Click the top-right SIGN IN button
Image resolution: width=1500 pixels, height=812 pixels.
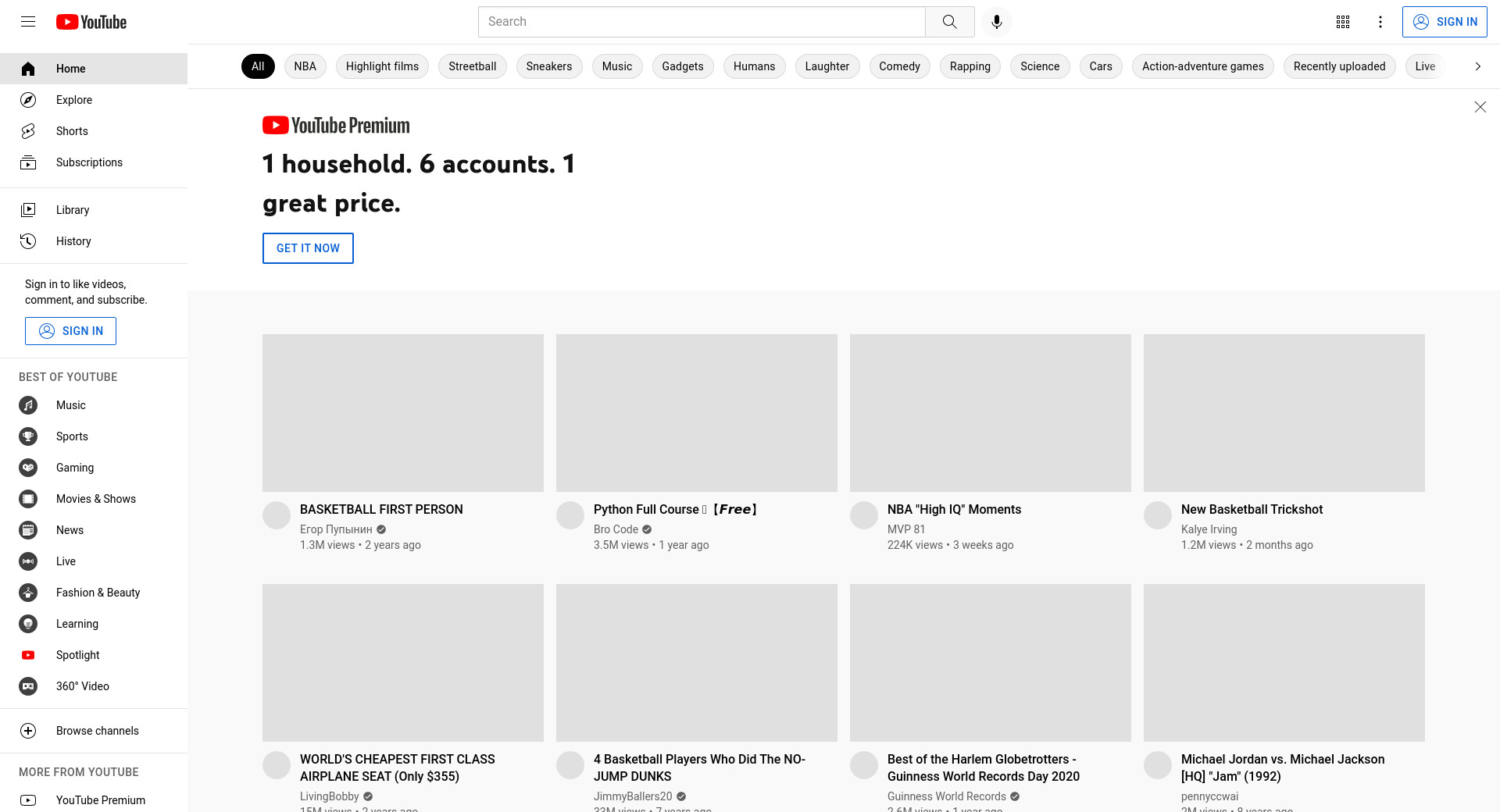[1445, 22]
